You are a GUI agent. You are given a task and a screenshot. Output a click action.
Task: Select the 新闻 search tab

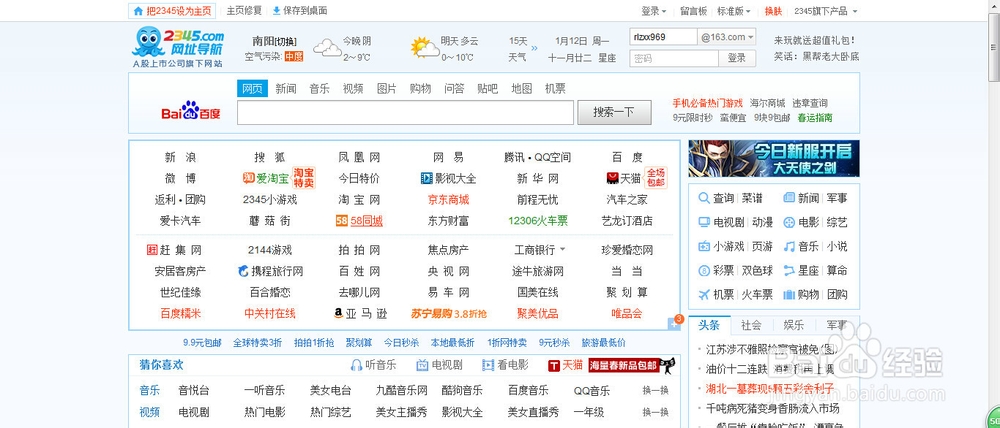(286, 89)
